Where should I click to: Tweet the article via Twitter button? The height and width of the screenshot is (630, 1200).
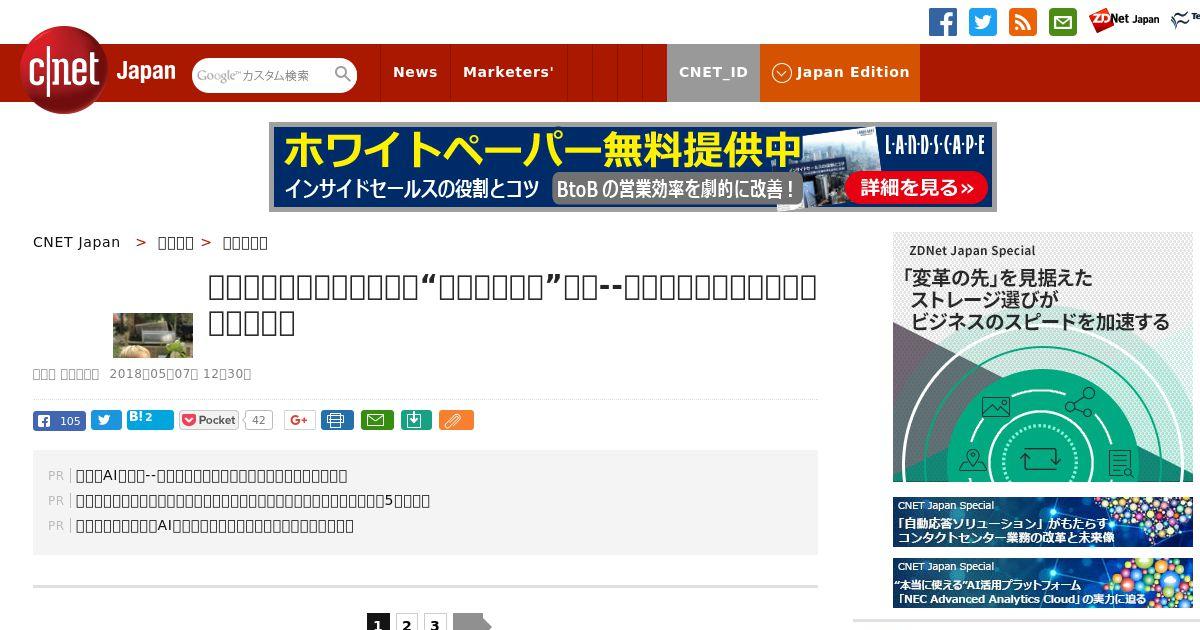[x=106, y=421]
